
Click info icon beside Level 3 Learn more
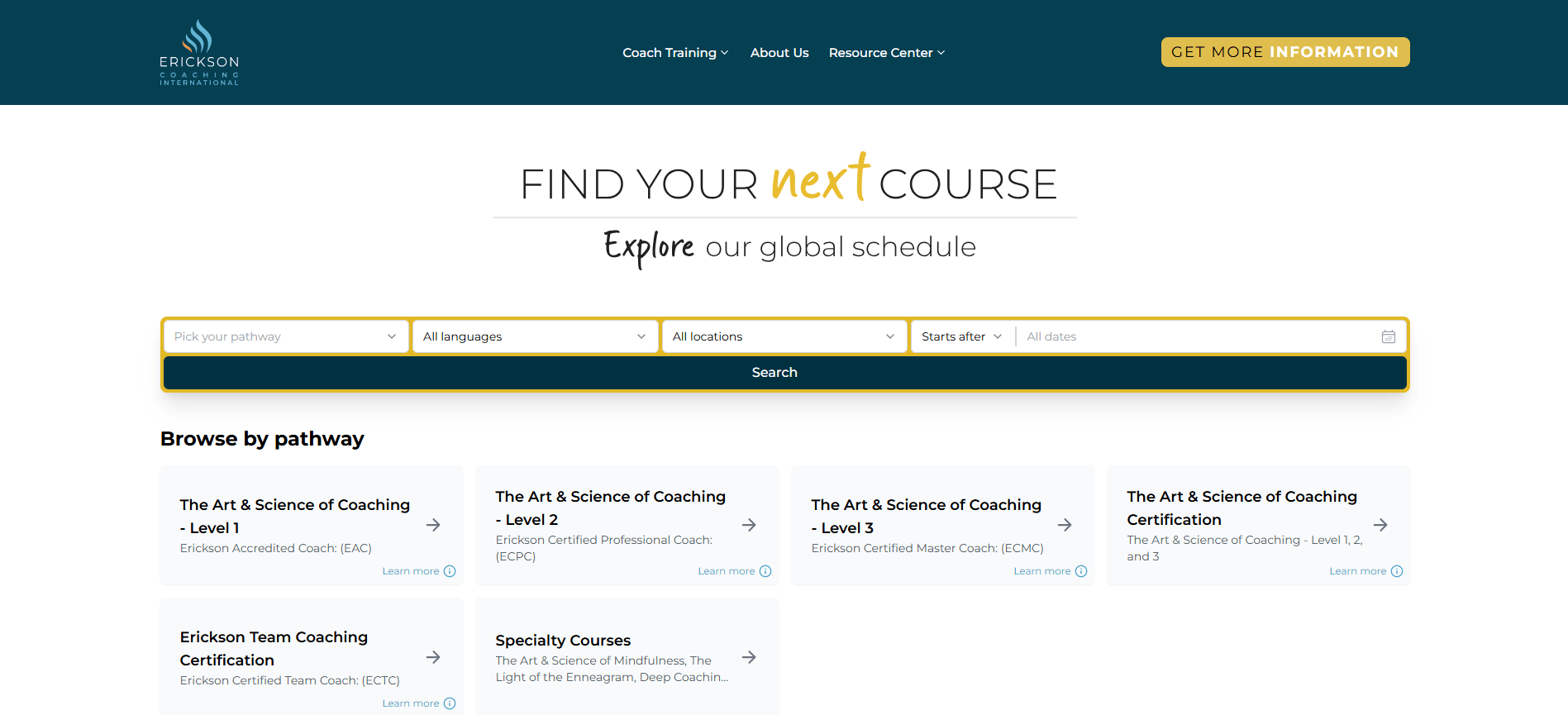pyautogui.click(x=1081, y=571)
